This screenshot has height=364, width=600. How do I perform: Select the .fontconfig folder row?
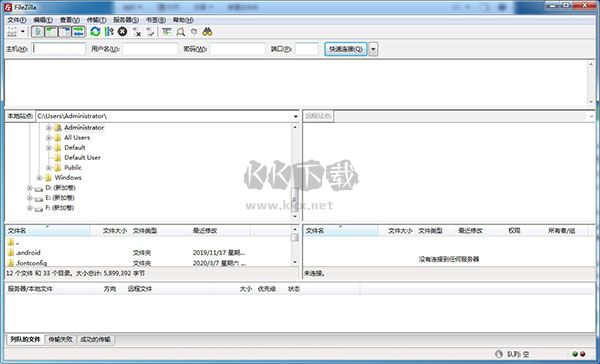[148, 263]
